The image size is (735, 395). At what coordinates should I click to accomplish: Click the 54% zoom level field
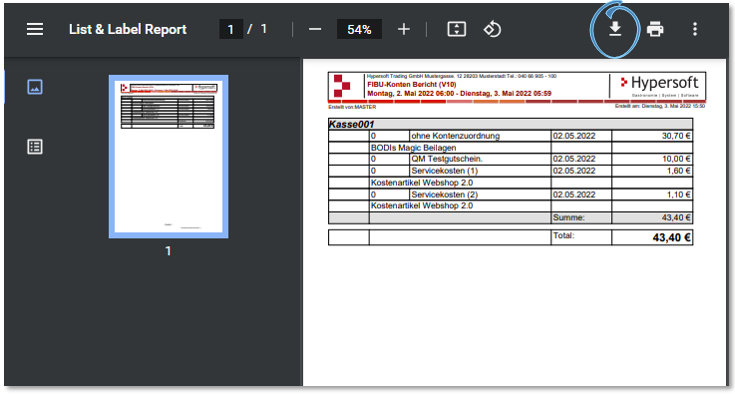tap(359, 29)
